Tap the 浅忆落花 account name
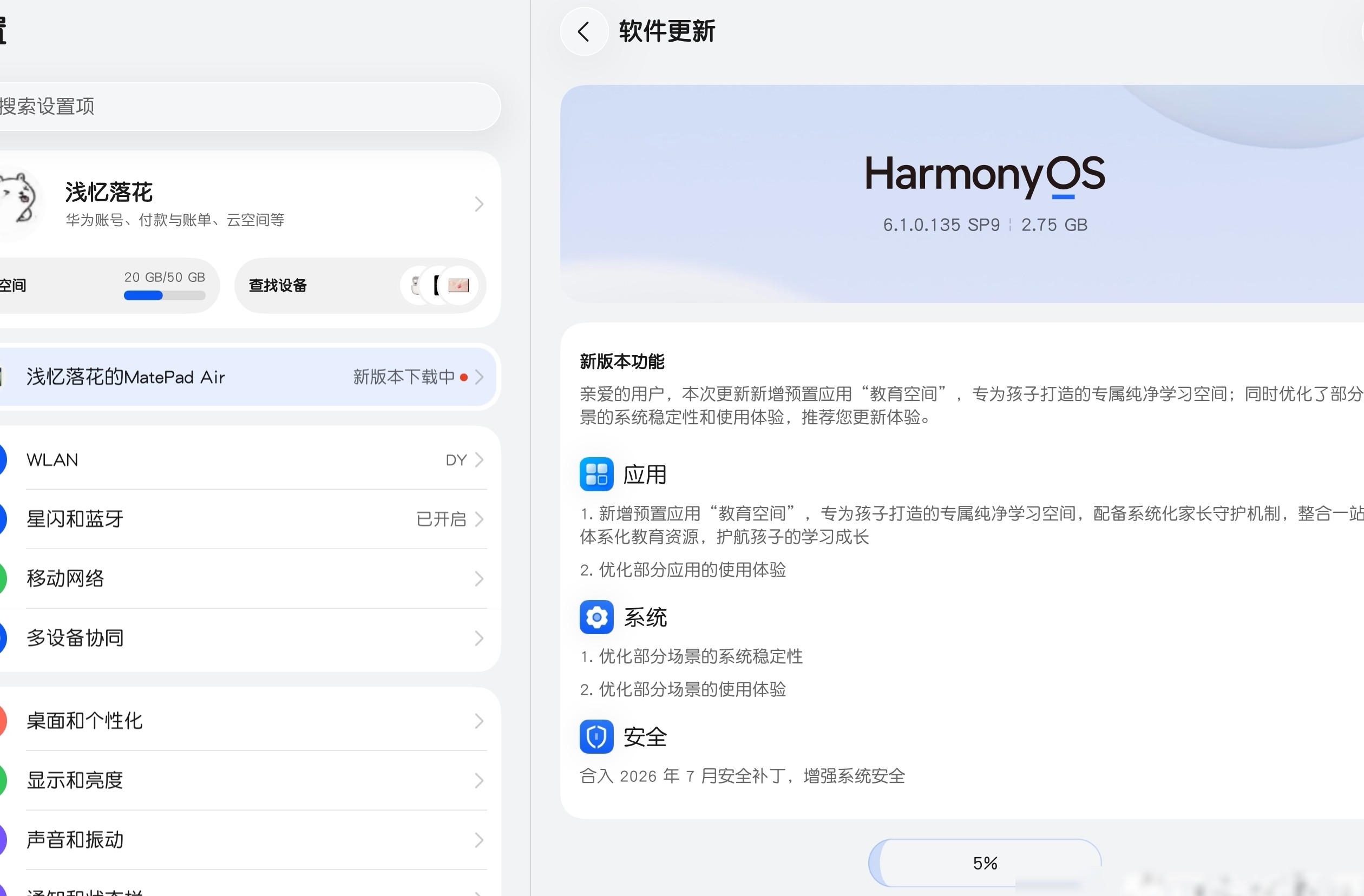This screenshot has width=1364, height=896. pyautogui.click(x=109, y=193)
